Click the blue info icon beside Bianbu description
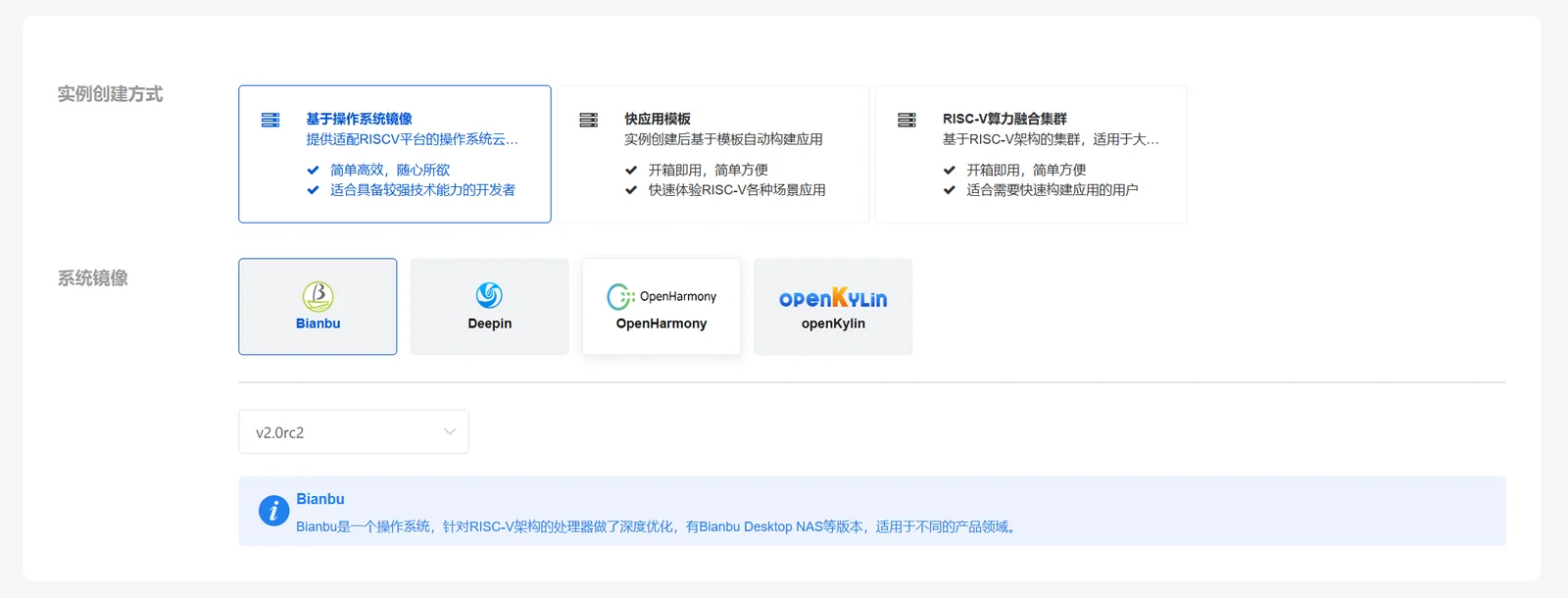 pos(273,511)
